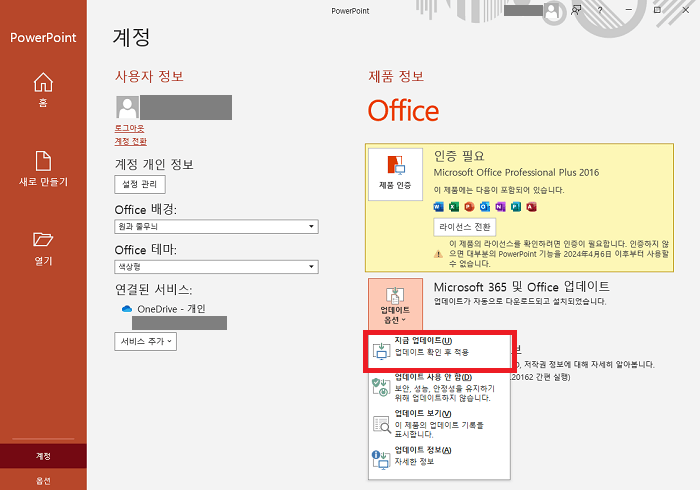Click the PowerPoint app icon in product list
The image size is (700, 490).
[x=469, y=207]
